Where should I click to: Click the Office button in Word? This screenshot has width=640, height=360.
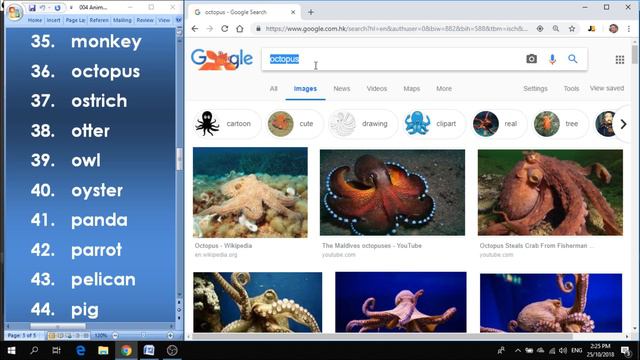pos(15,12)
